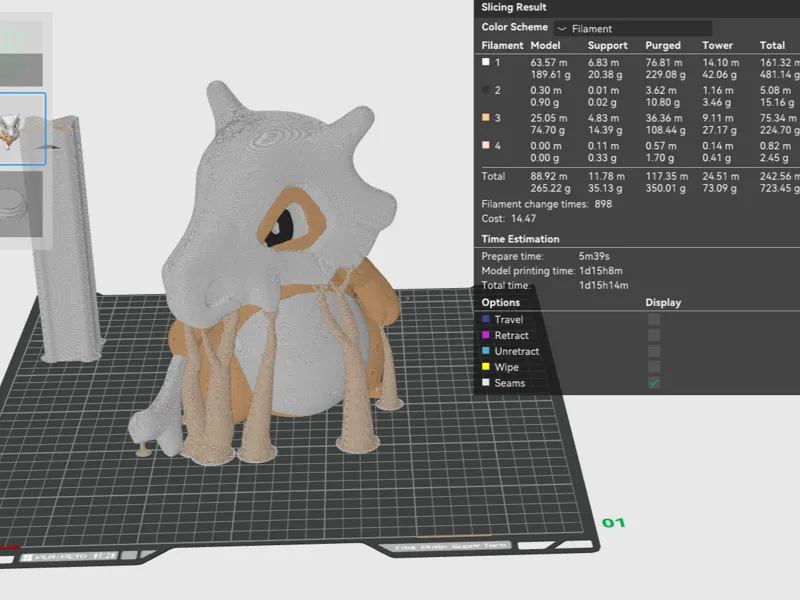Screen dimensions: 800x600
Task: Click the Purged column header
Action: coord(663,45)
